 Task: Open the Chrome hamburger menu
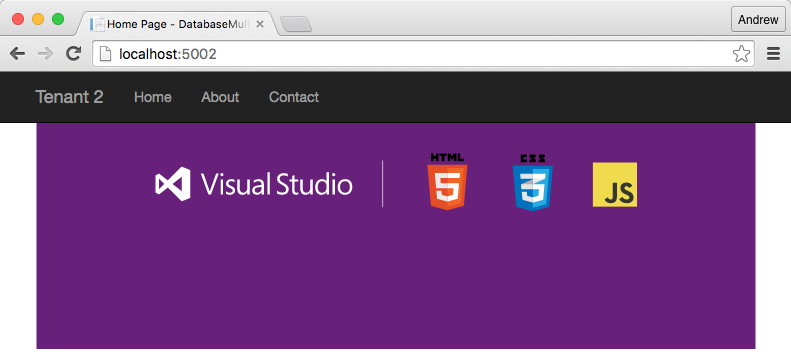(x=773, y=53)
